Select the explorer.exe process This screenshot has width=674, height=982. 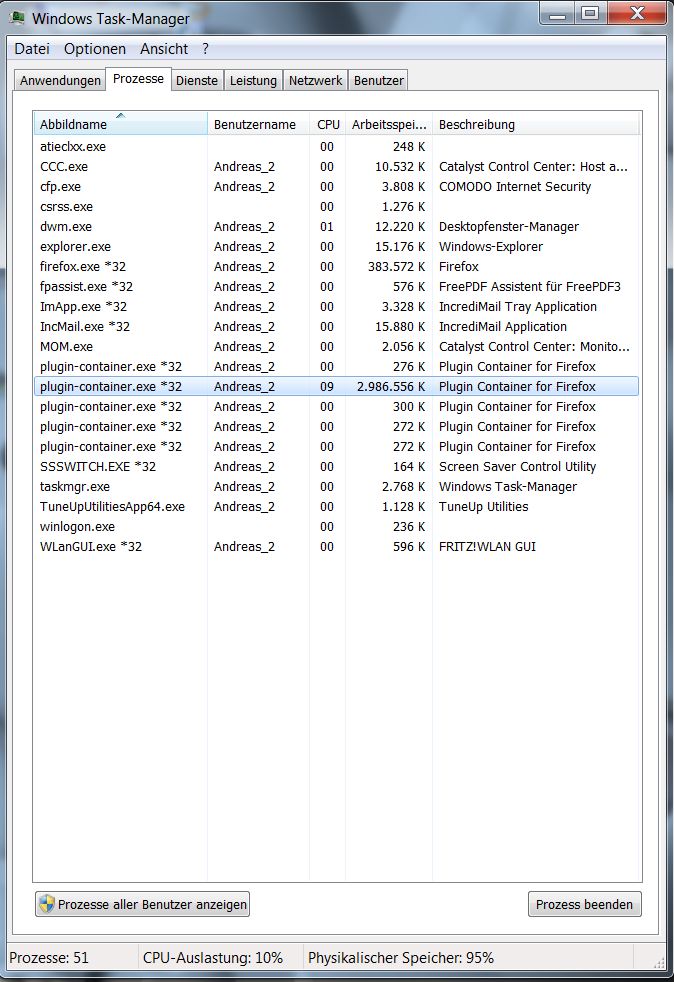coord(337,247)
